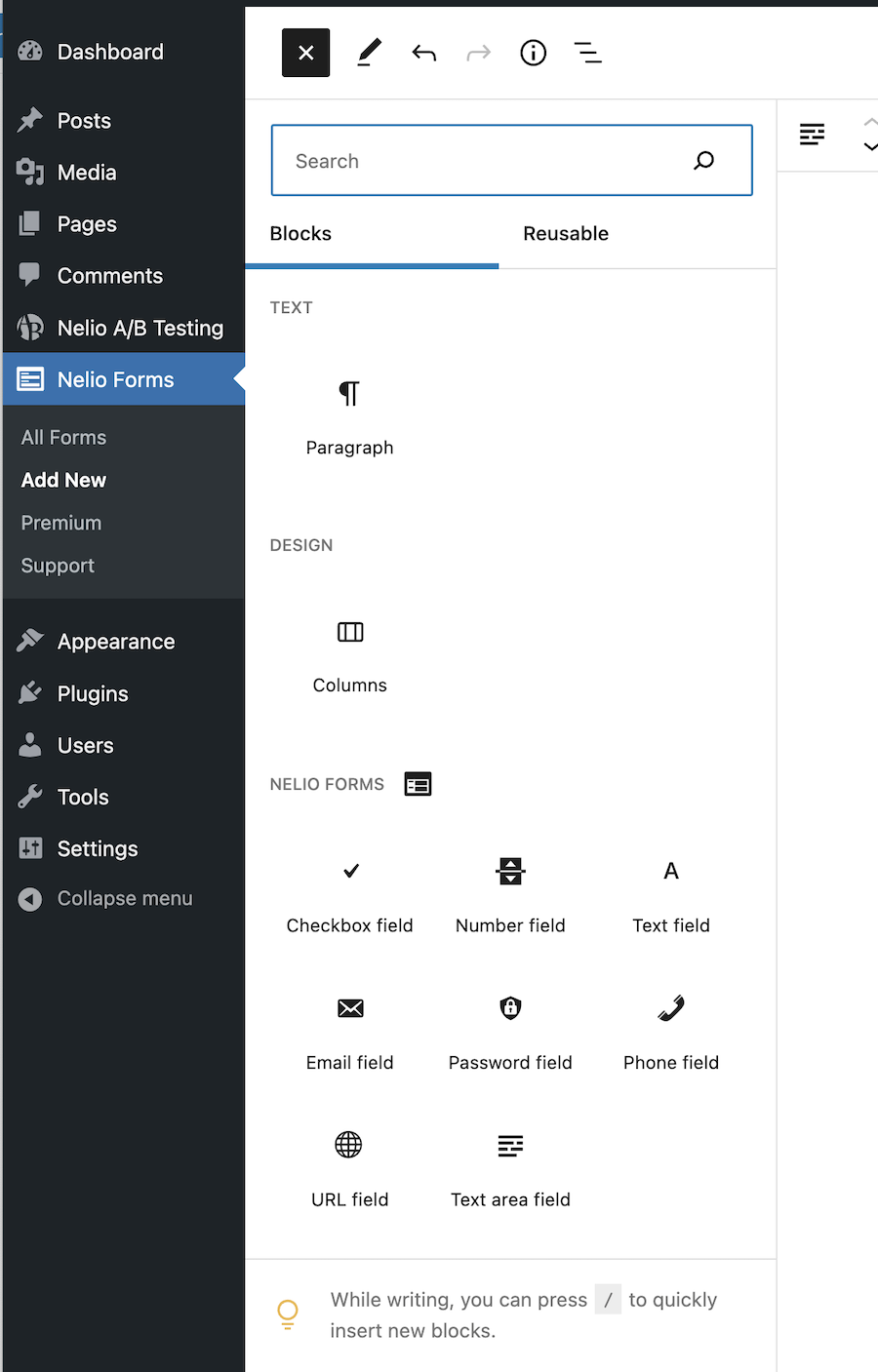Close the block inserter panel
The height and width of the screenshot is (1372, 878).
(306, 53)
